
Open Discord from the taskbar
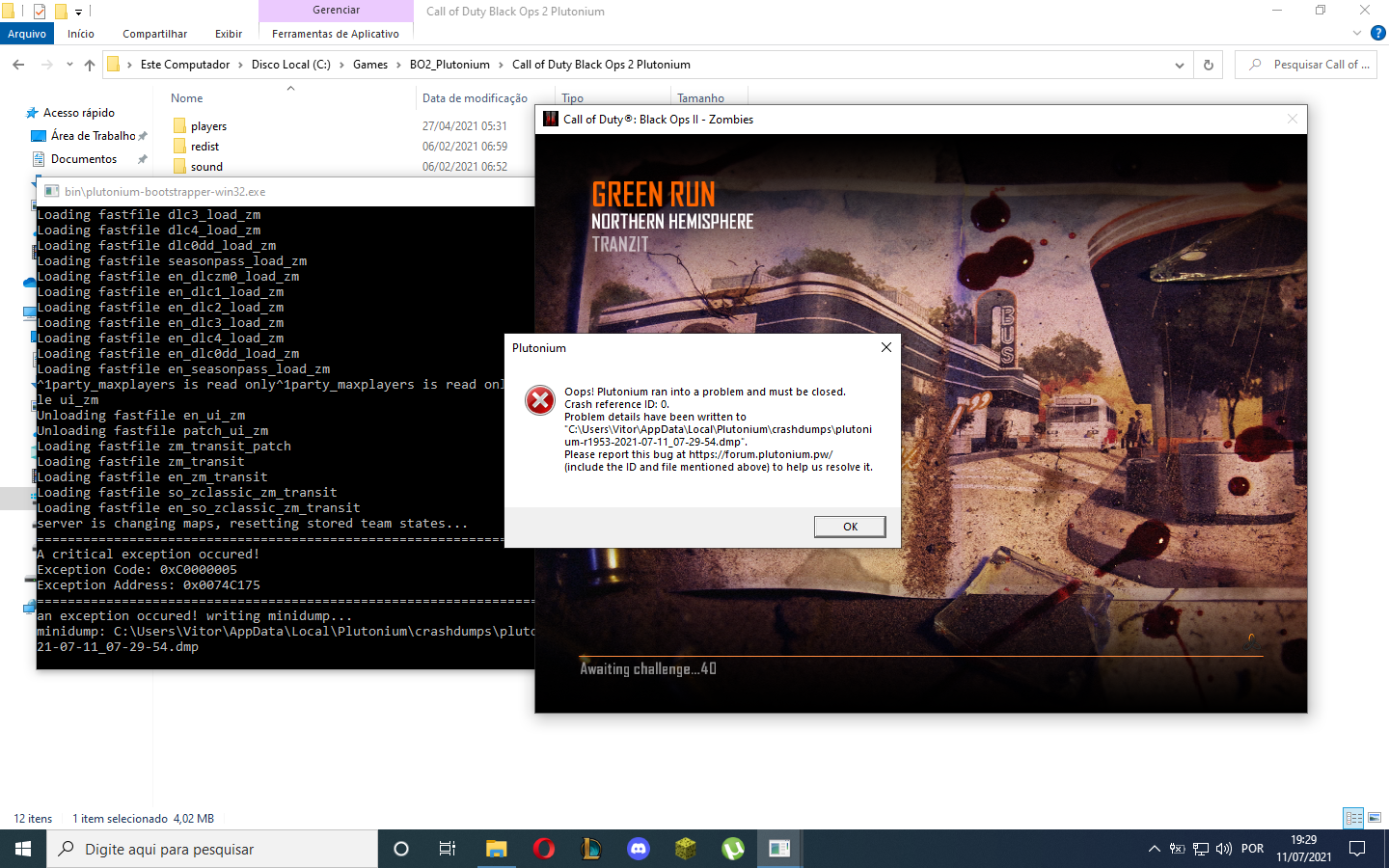click(x=638, y=849)
